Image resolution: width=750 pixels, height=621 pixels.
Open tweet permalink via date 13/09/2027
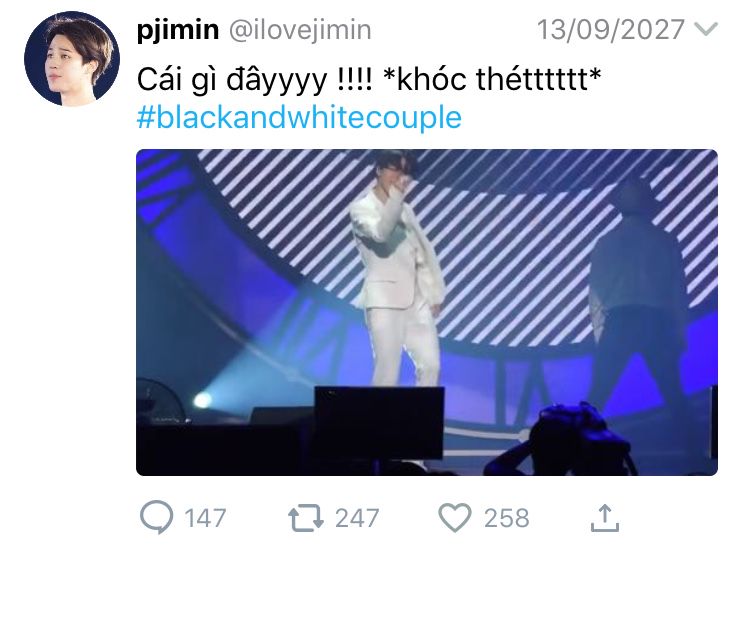[610, 30]
